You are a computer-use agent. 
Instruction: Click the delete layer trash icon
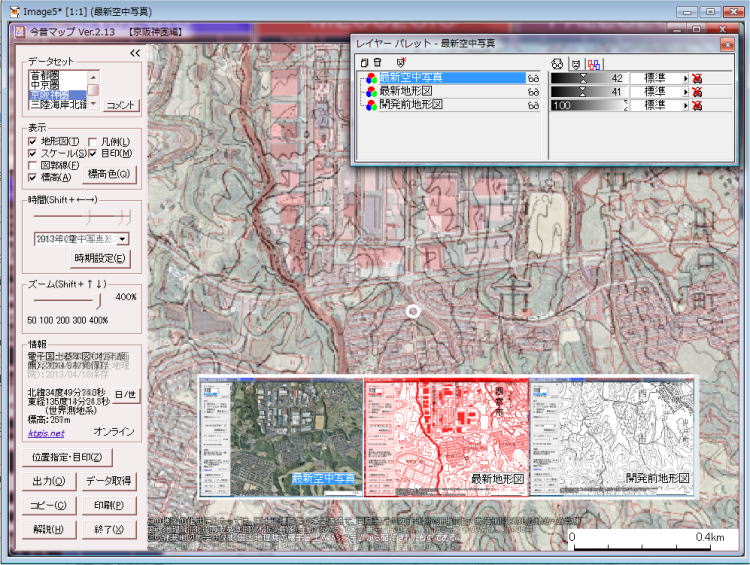[x=377, y=63]
